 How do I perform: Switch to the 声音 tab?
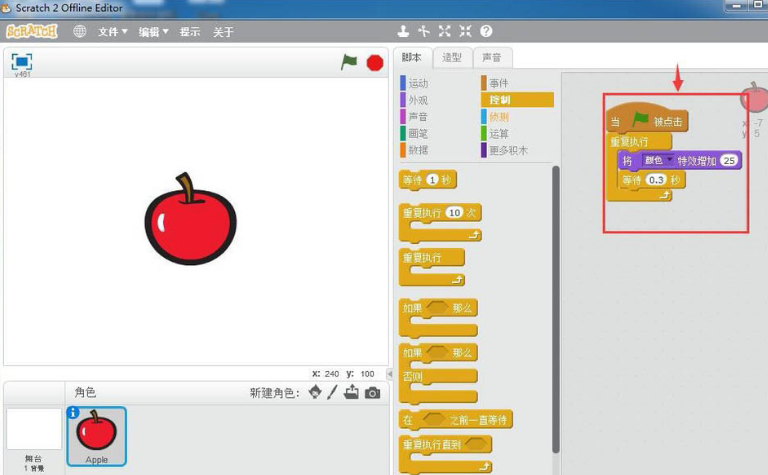[491, 57]
